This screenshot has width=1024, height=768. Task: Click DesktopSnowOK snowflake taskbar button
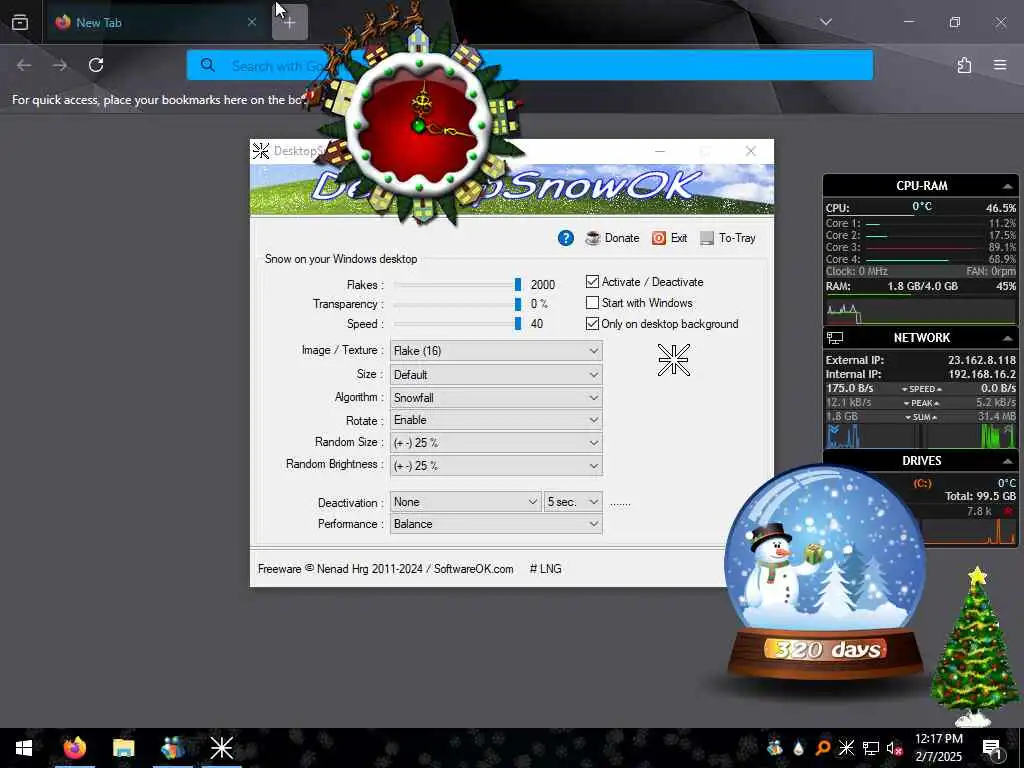pos(221,748)
